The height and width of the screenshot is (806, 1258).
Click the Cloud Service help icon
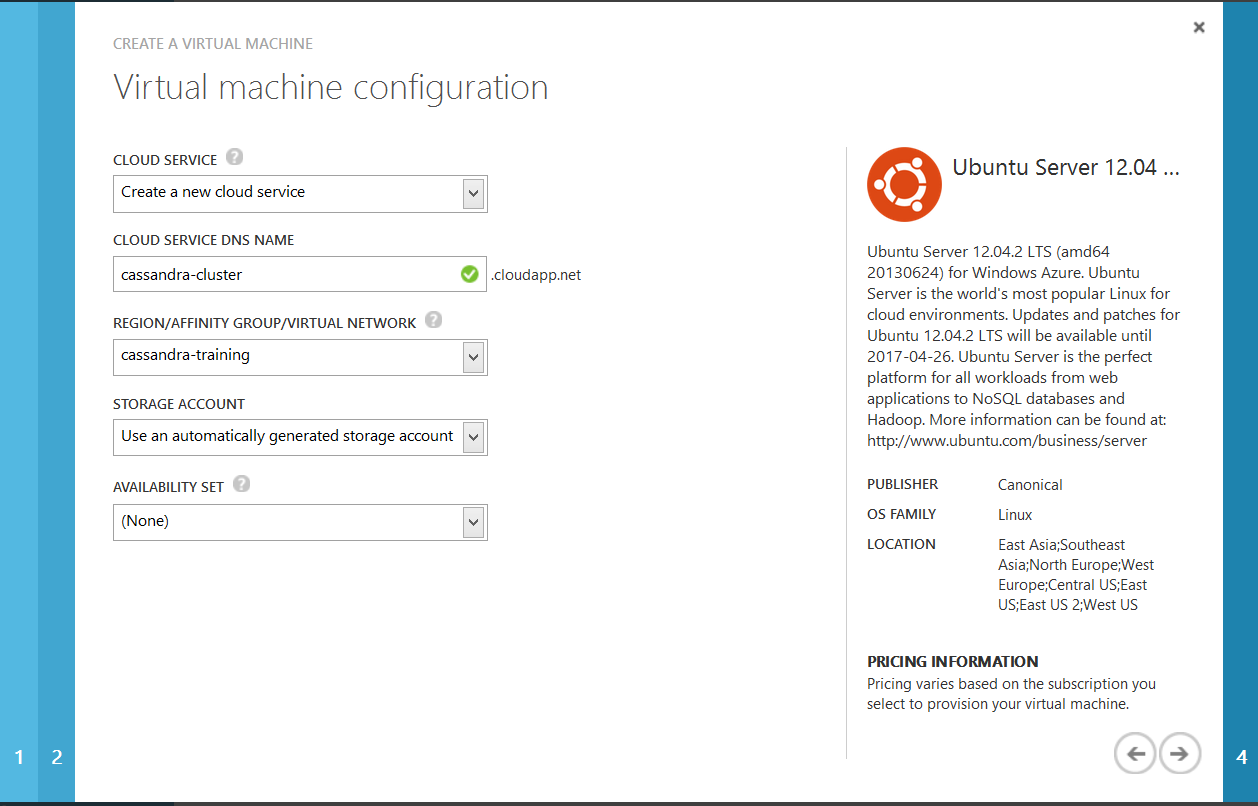coord(234,157)
